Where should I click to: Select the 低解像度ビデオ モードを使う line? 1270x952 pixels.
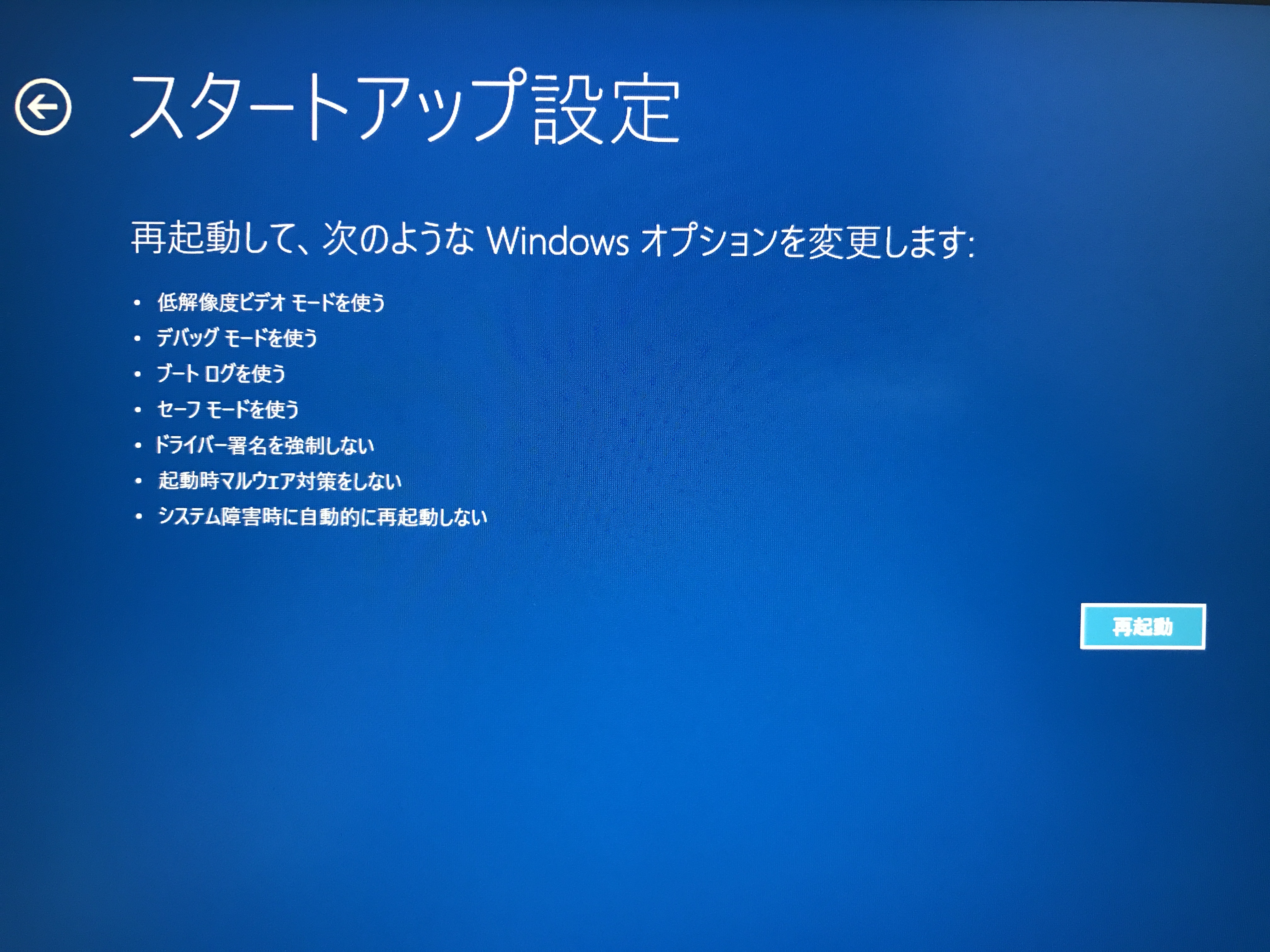(271, 303)
